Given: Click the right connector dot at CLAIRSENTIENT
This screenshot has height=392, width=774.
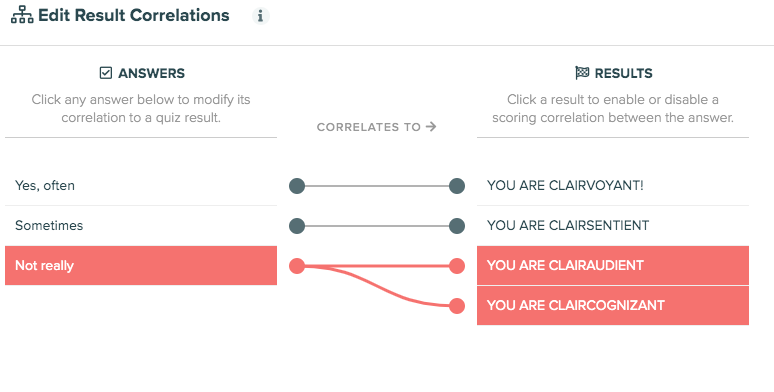Looking at the screenshot, I should click(457, 226).
